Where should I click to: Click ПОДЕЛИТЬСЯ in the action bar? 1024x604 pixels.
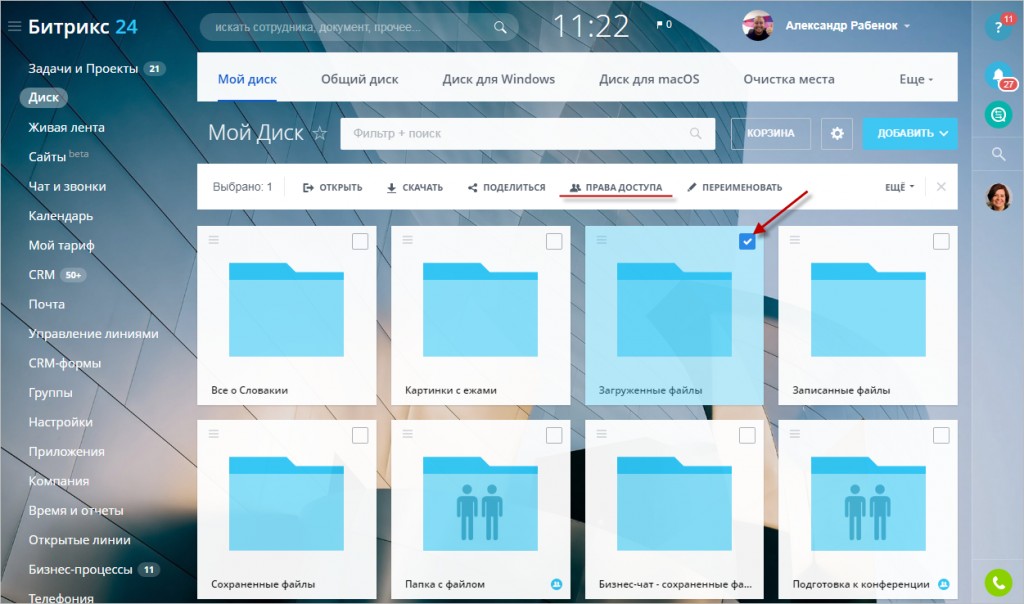(506, 187)
